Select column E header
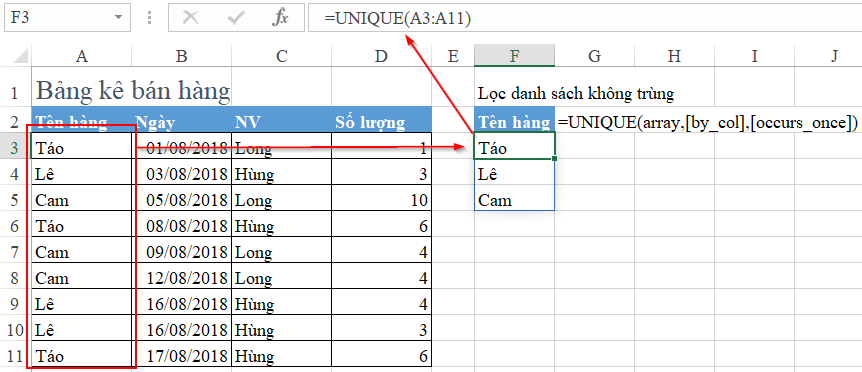 [x=453, y=55]
